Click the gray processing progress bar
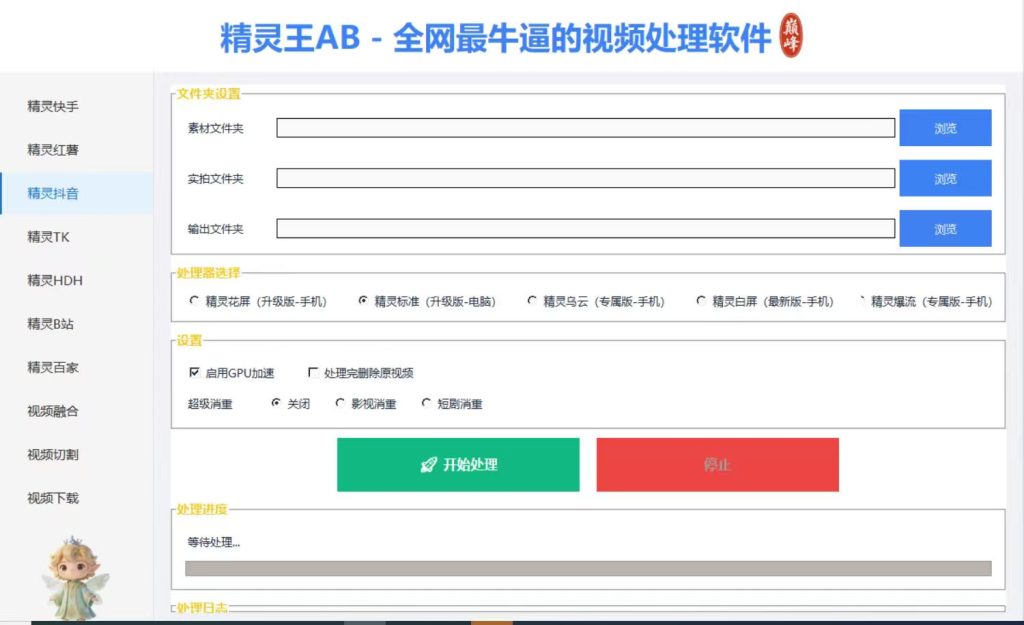Image resolution: width=1024 pixels, height=625 pixels. pyautogui.click(x=588, y=568)
